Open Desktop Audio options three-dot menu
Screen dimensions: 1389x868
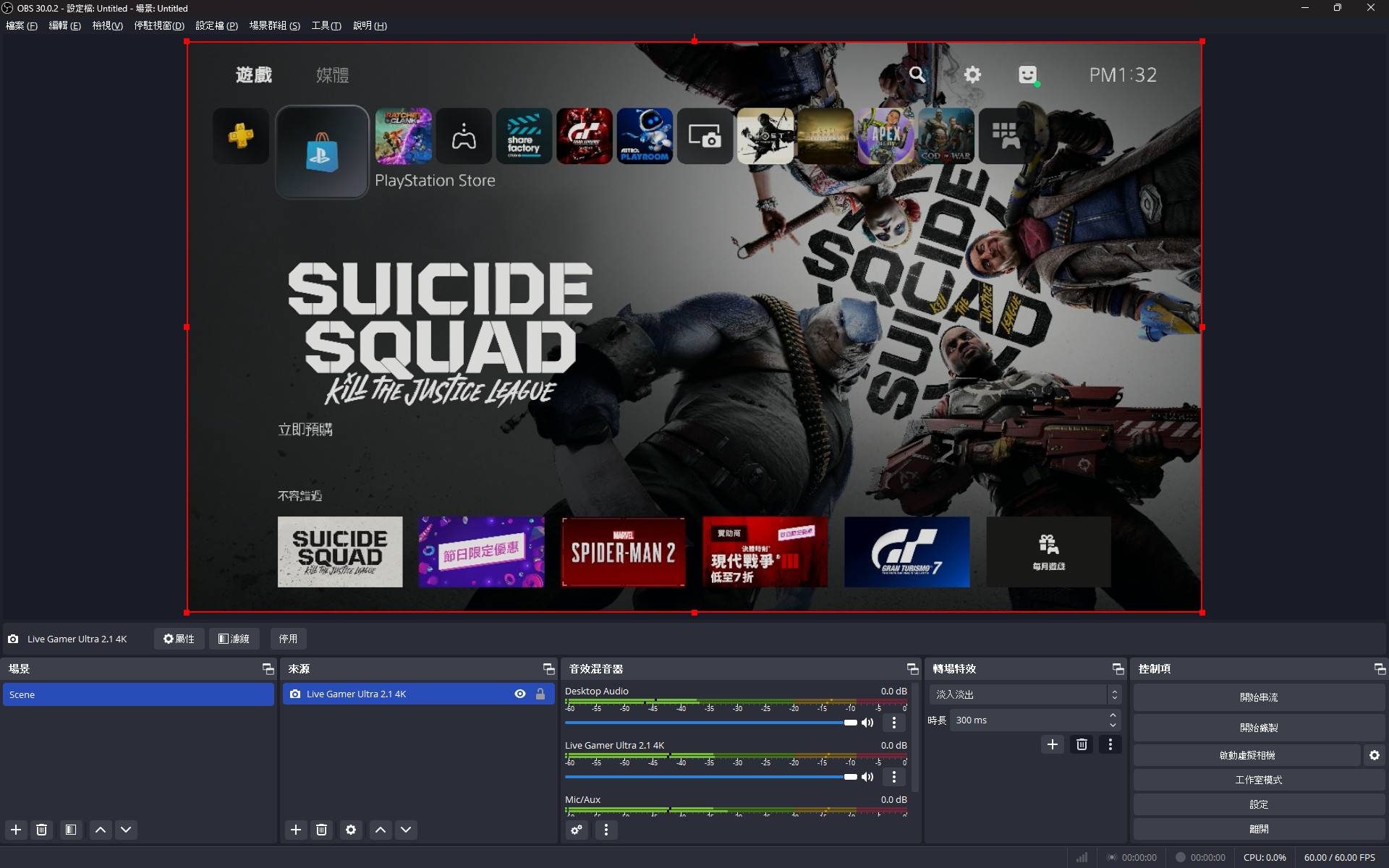[894, 723]
